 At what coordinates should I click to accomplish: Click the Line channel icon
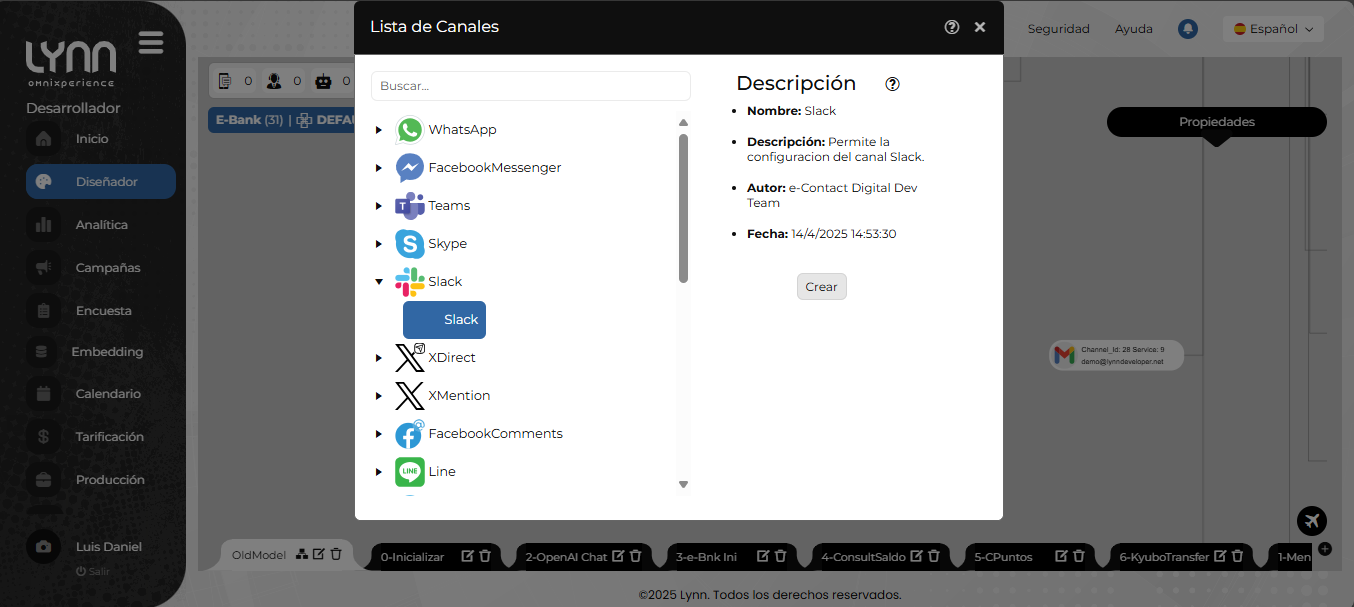point(409,472)
